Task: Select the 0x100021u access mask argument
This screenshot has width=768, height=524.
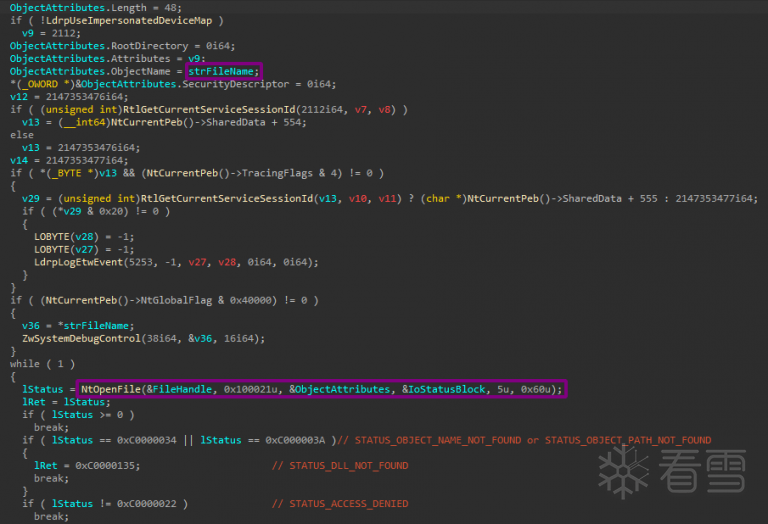Action: point(251,390)
